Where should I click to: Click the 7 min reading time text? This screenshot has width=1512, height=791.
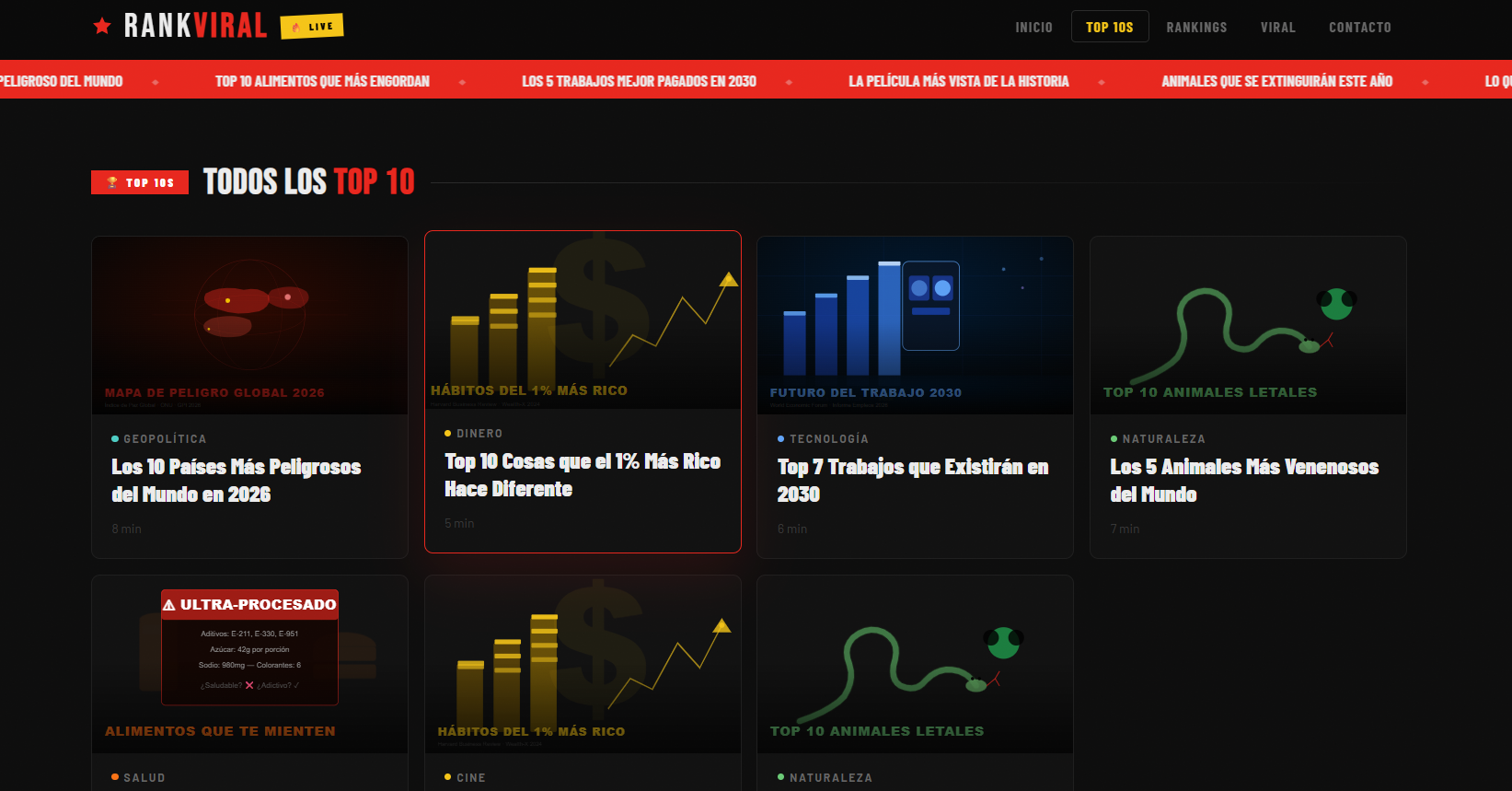[1125, 529]
